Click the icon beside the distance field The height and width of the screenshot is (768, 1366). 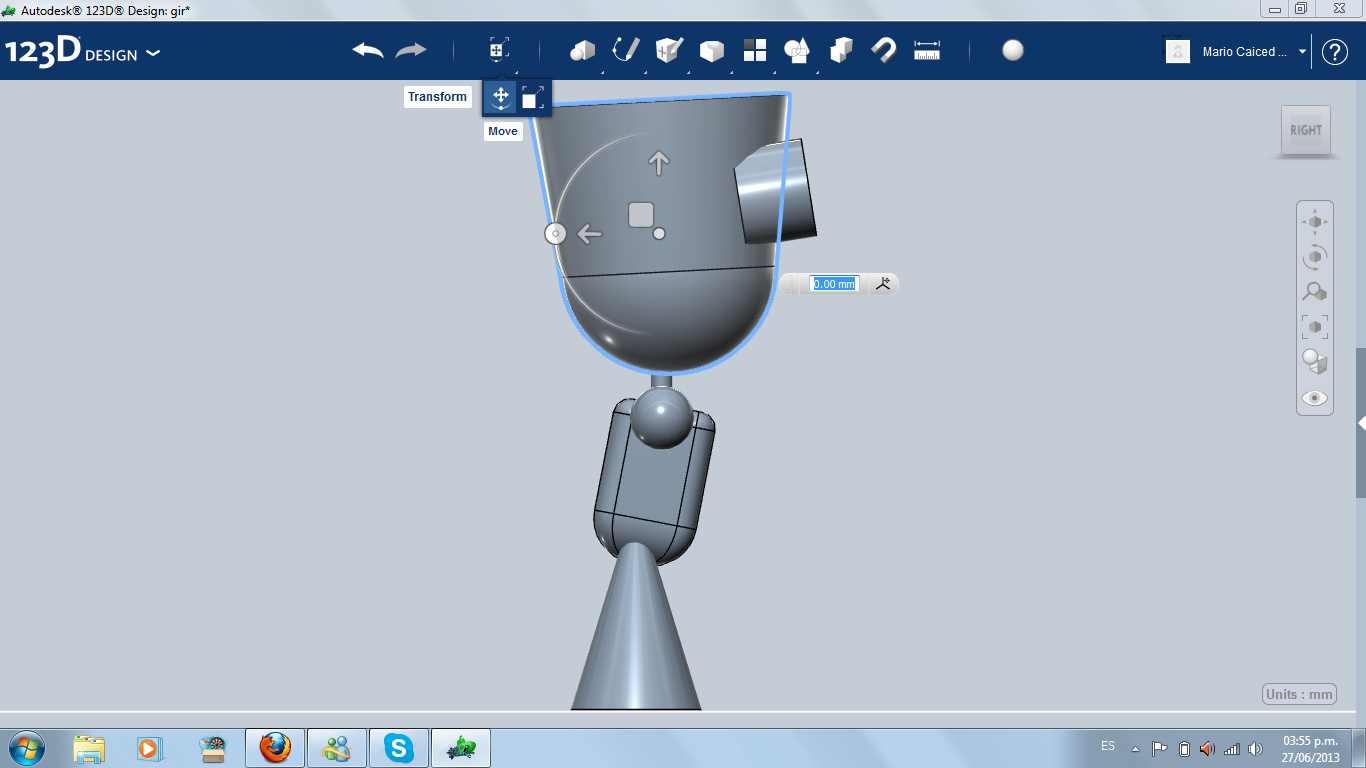click(883, 284)
